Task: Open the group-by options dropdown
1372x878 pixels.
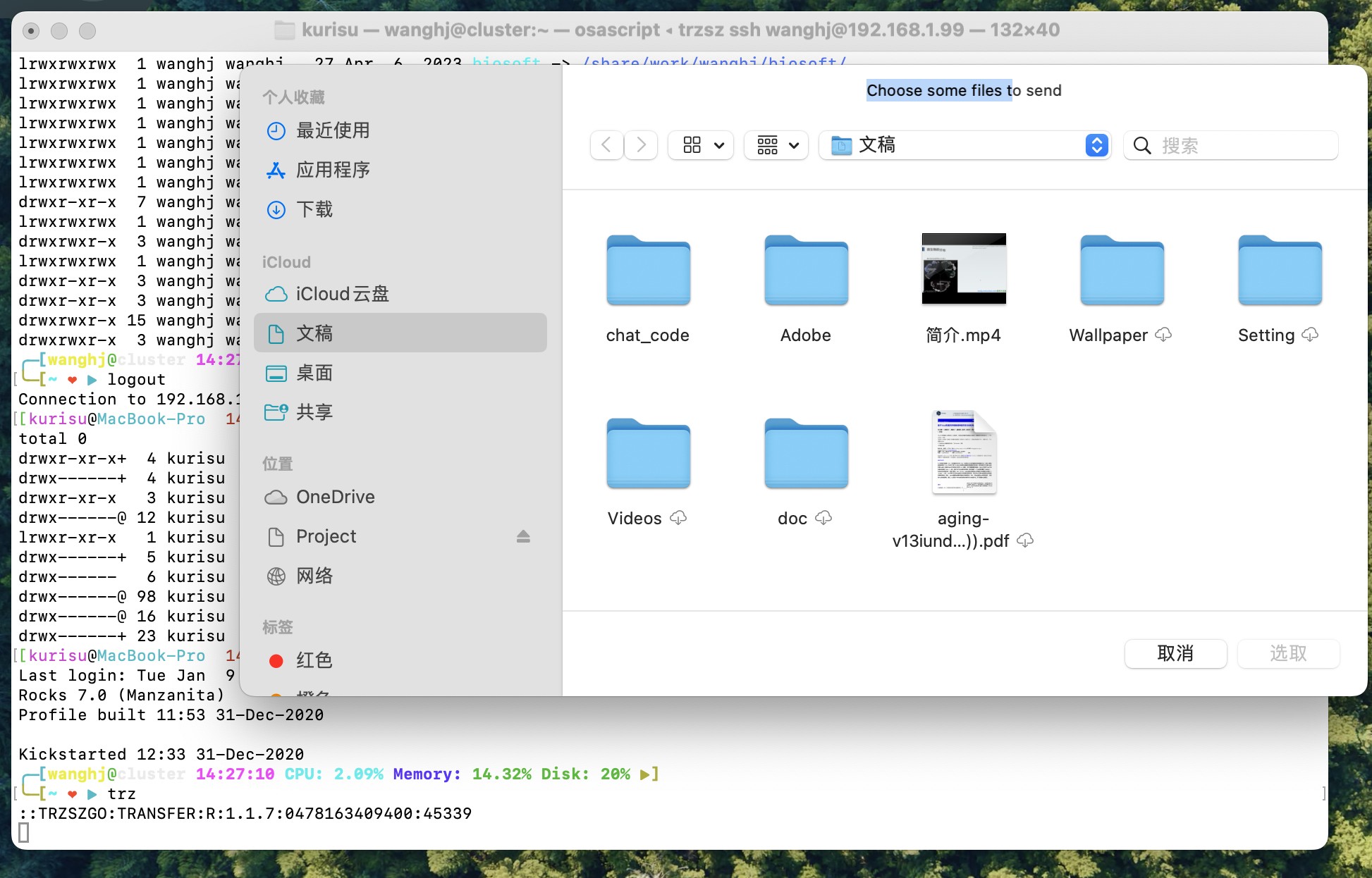Action: pos(776,145)
